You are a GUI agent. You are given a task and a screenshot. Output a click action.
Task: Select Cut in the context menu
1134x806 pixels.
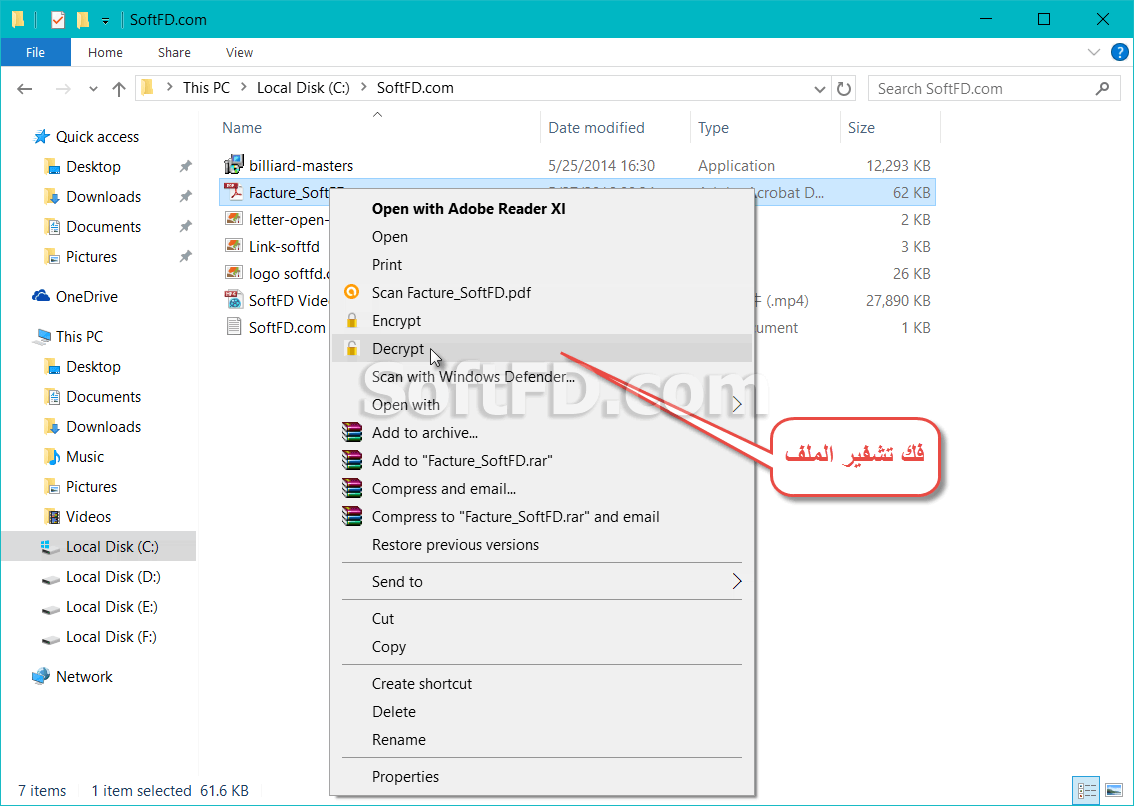coord(542,619)
